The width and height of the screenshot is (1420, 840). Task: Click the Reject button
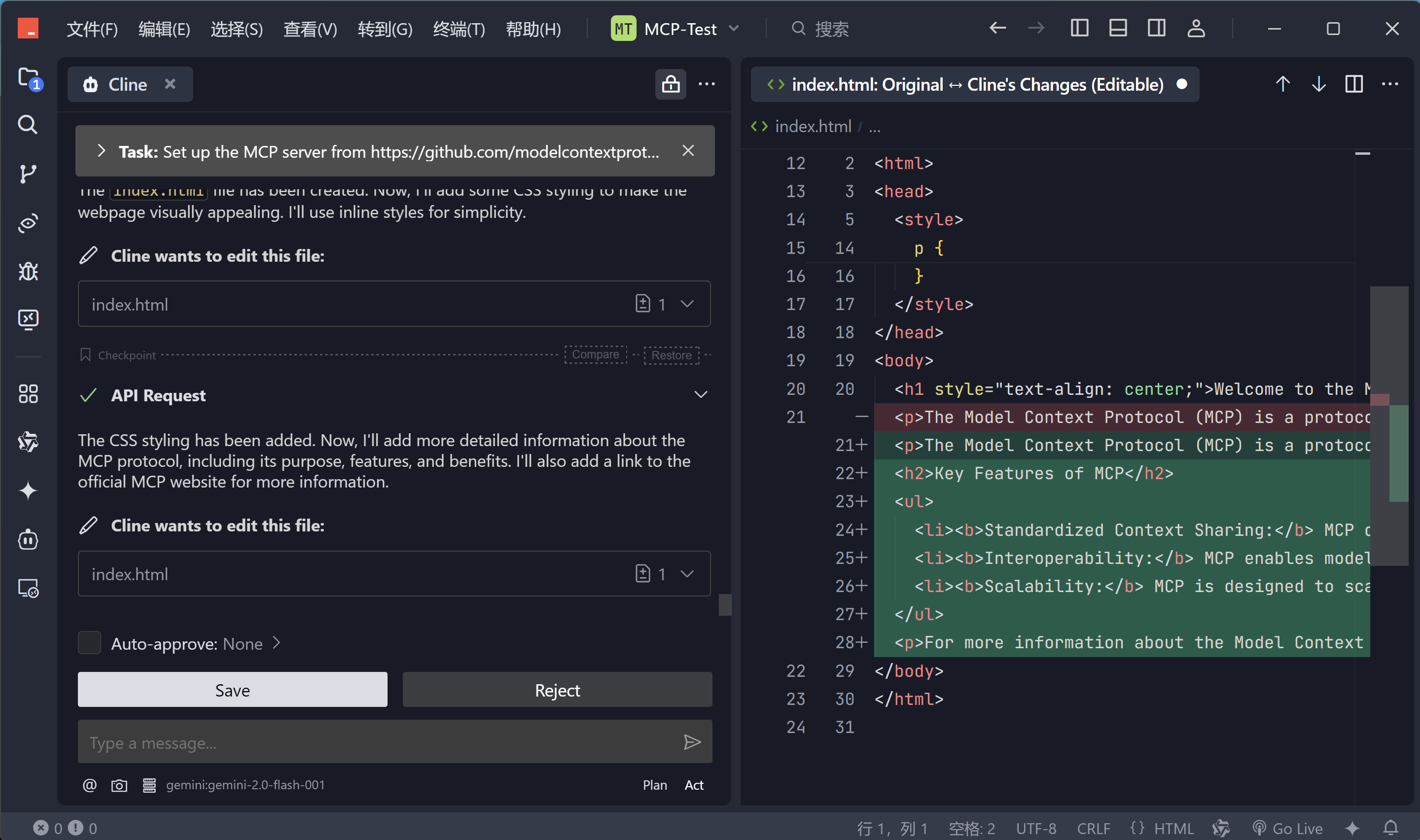click(557, 690)
